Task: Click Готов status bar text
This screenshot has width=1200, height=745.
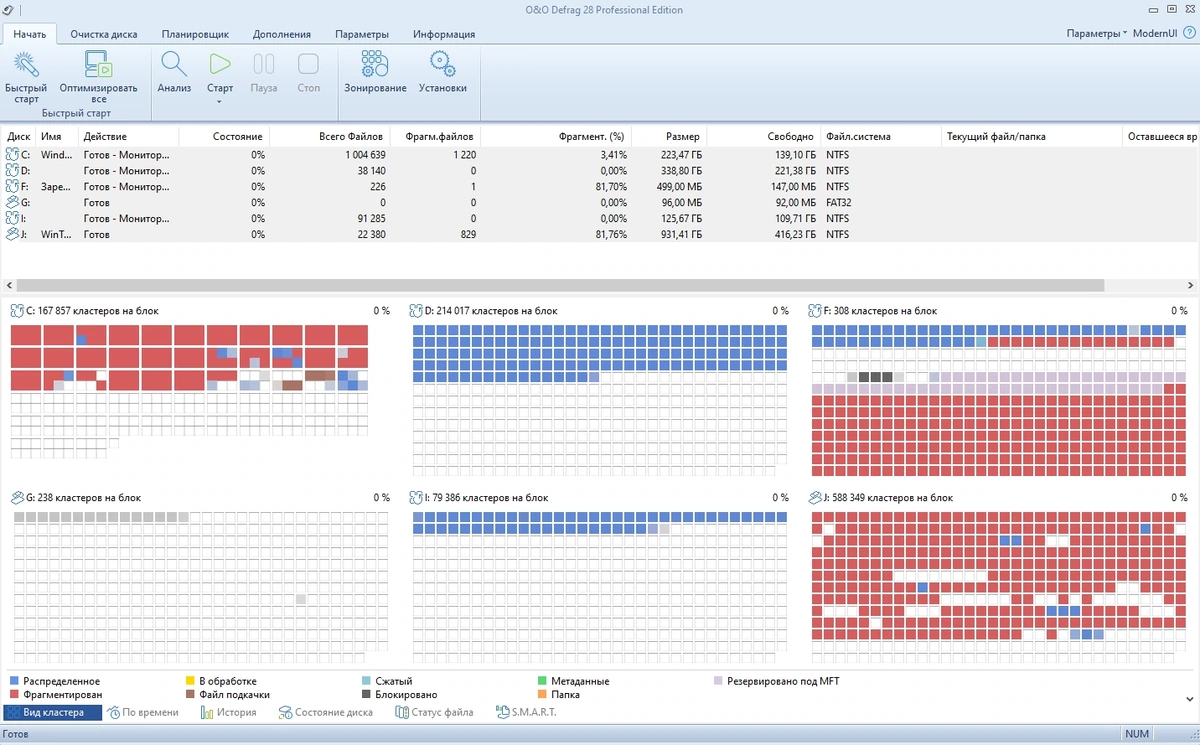Action: click(16, 734)
